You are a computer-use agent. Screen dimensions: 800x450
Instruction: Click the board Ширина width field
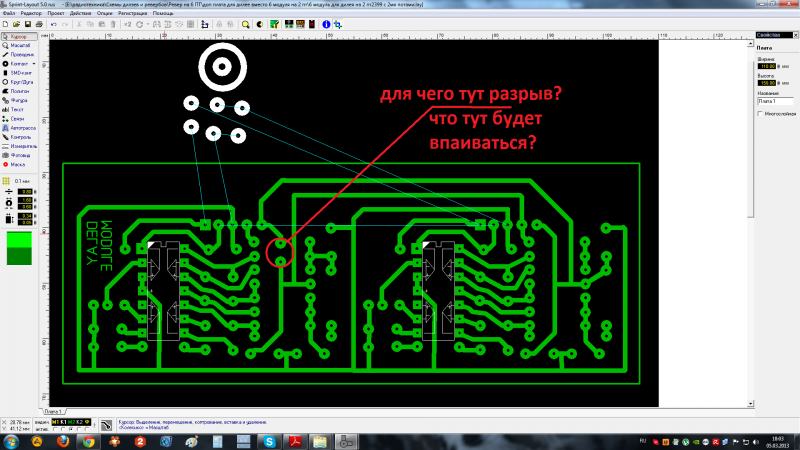click(x=767, y=66)
